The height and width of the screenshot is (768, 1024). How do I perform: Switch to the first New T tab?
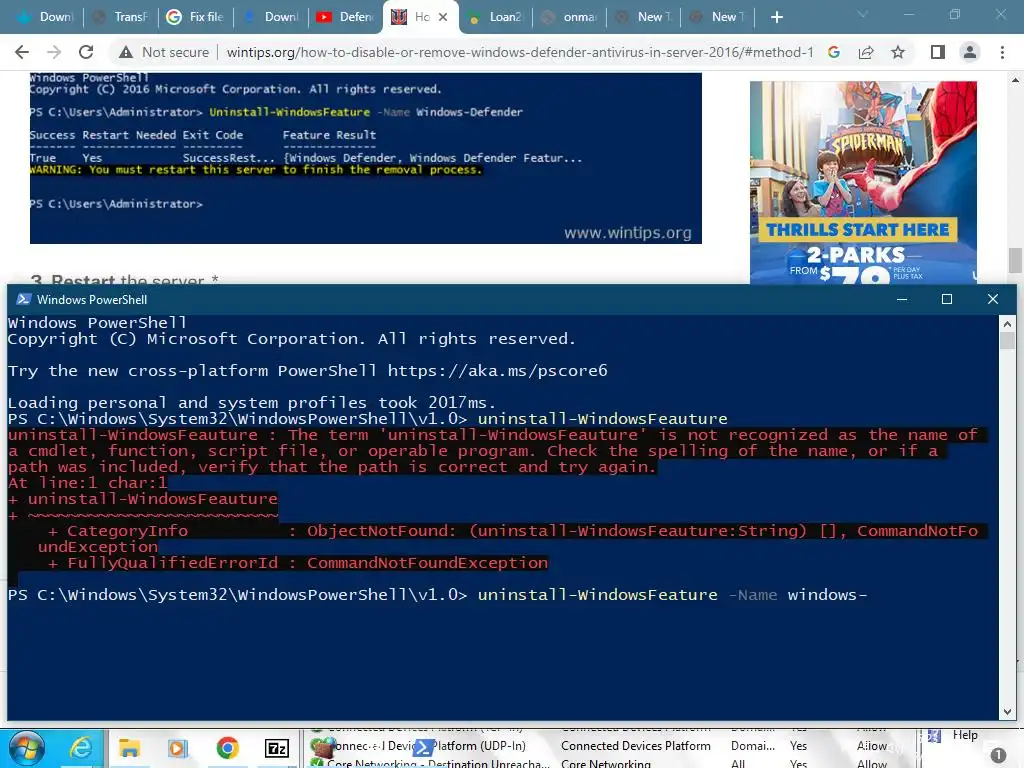click(644, 17)
